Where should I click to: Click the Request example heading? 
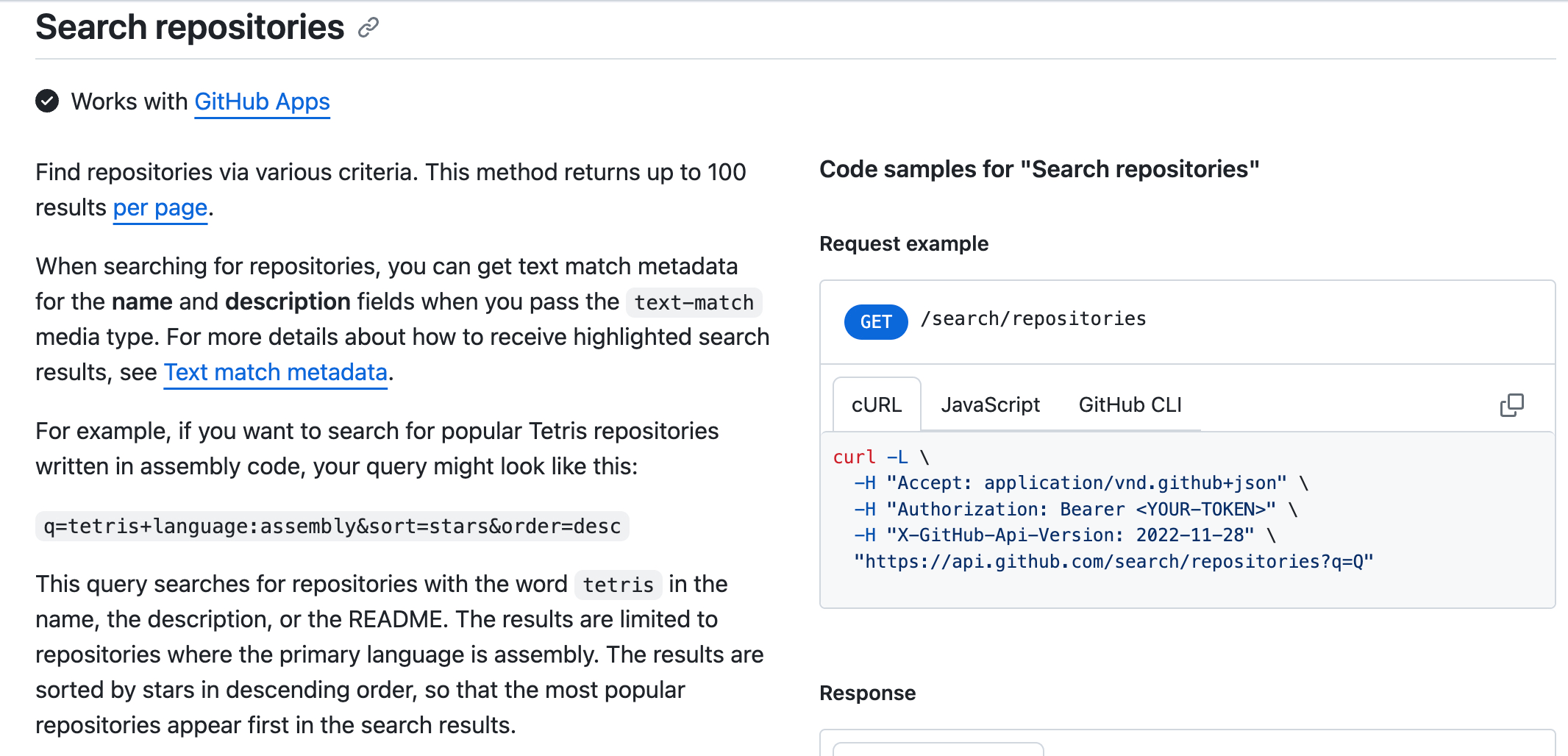(x=904, y=243)
